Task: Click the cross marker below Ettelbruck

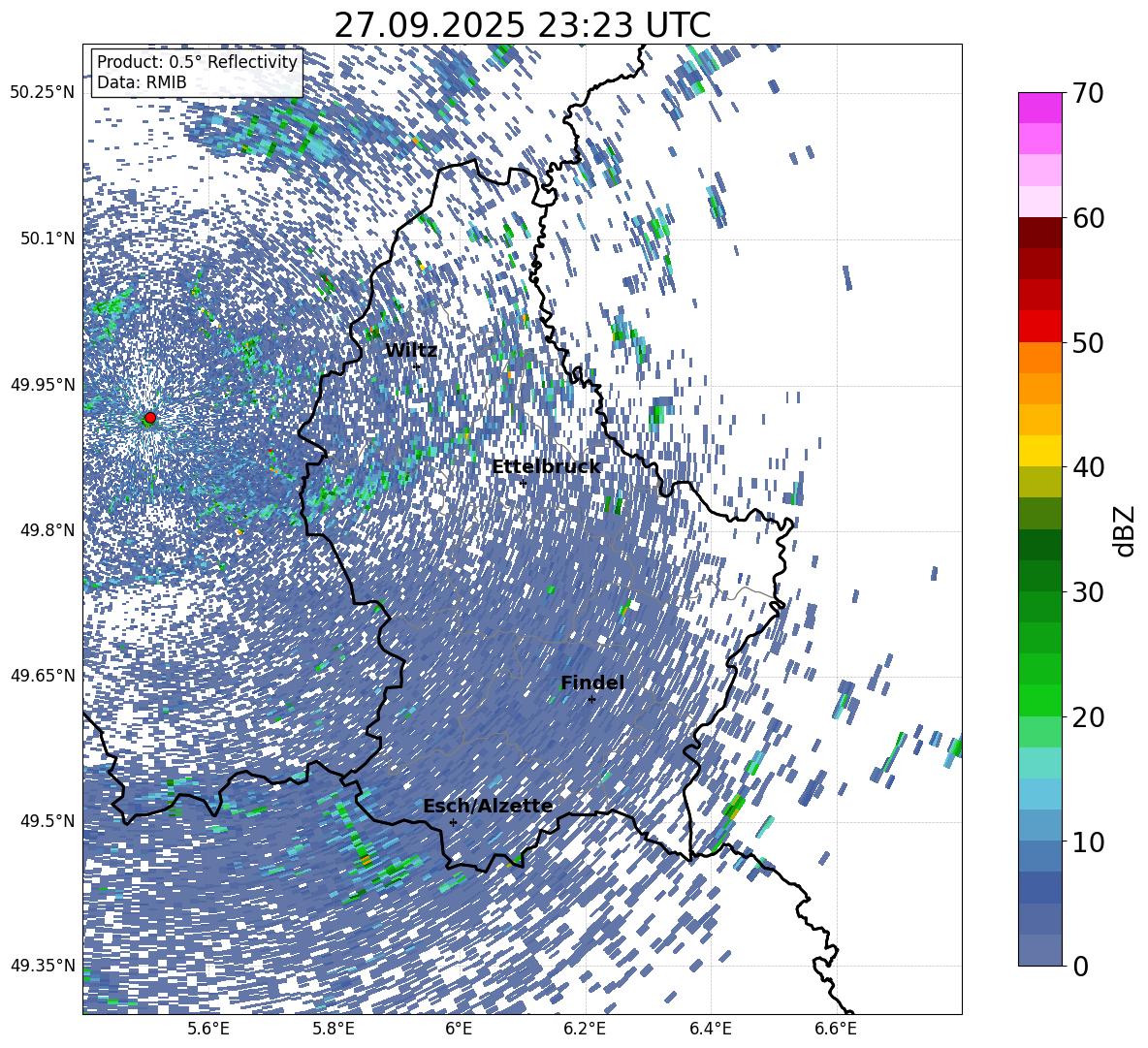Action: [x=523, y=483]
